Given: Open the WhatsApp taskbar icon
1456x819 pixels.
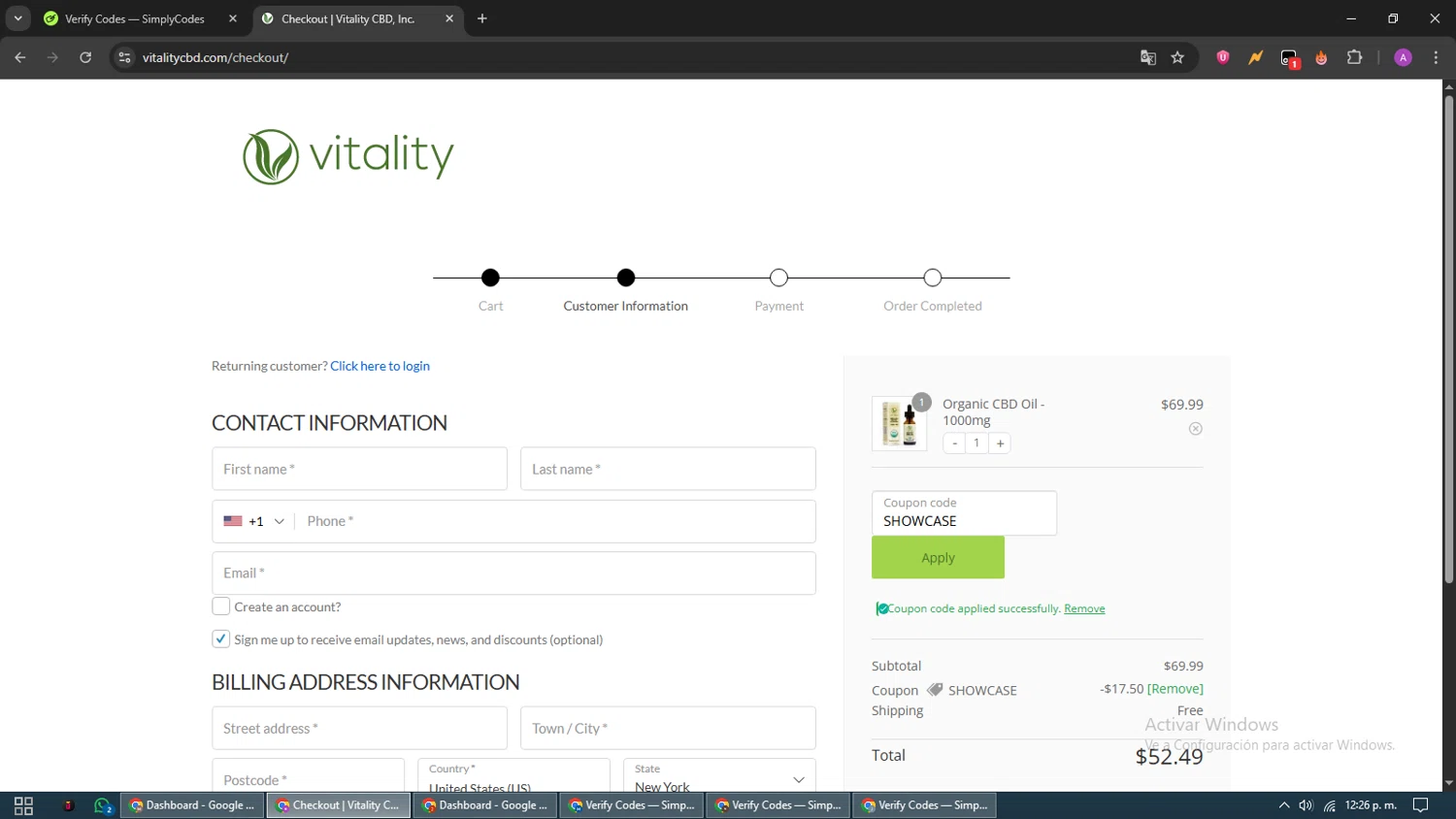Looking at the screenshot, I should (103, 805).
